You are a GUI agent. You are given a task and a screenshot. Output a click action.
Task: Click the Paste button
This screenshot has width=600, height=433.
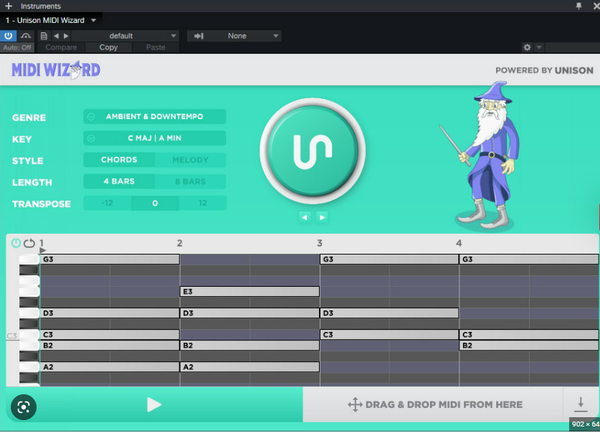click(x=155, y=47)
